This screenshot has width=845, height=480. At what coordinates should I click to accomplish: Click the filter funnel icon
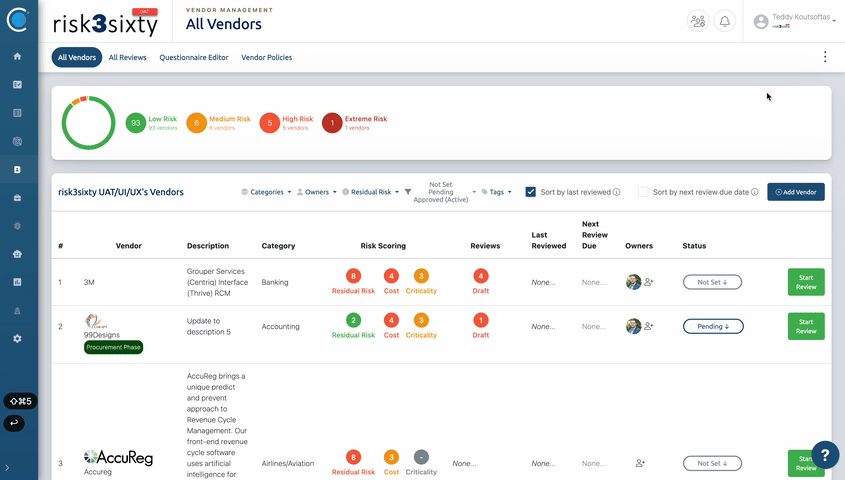click(408, 192)
